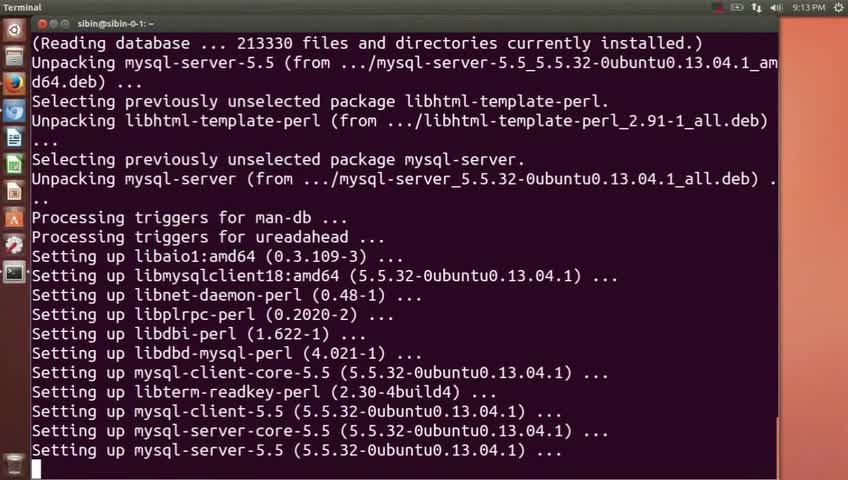Maximize the terminal window
848x480 pixels.
click(x=65, y=23)
